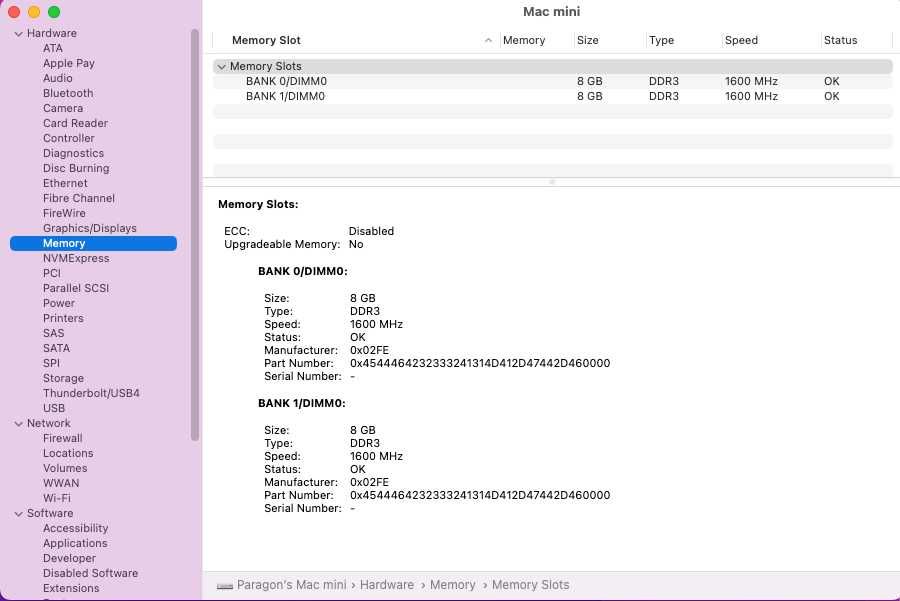Select WWAN under Network
Image resolution: width=900 pixels, height=601 pixels.
click(x=61, y=483)
